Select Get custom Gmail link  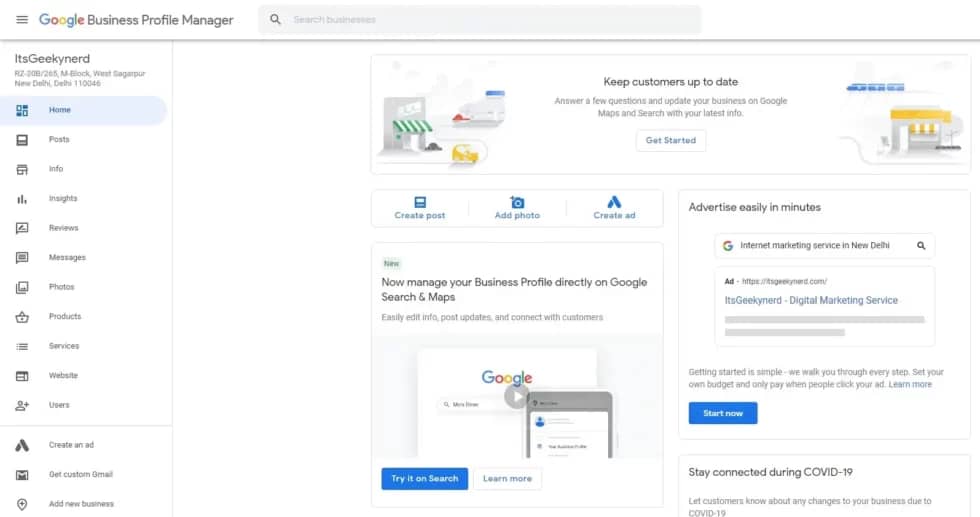[x=81, y=474]
